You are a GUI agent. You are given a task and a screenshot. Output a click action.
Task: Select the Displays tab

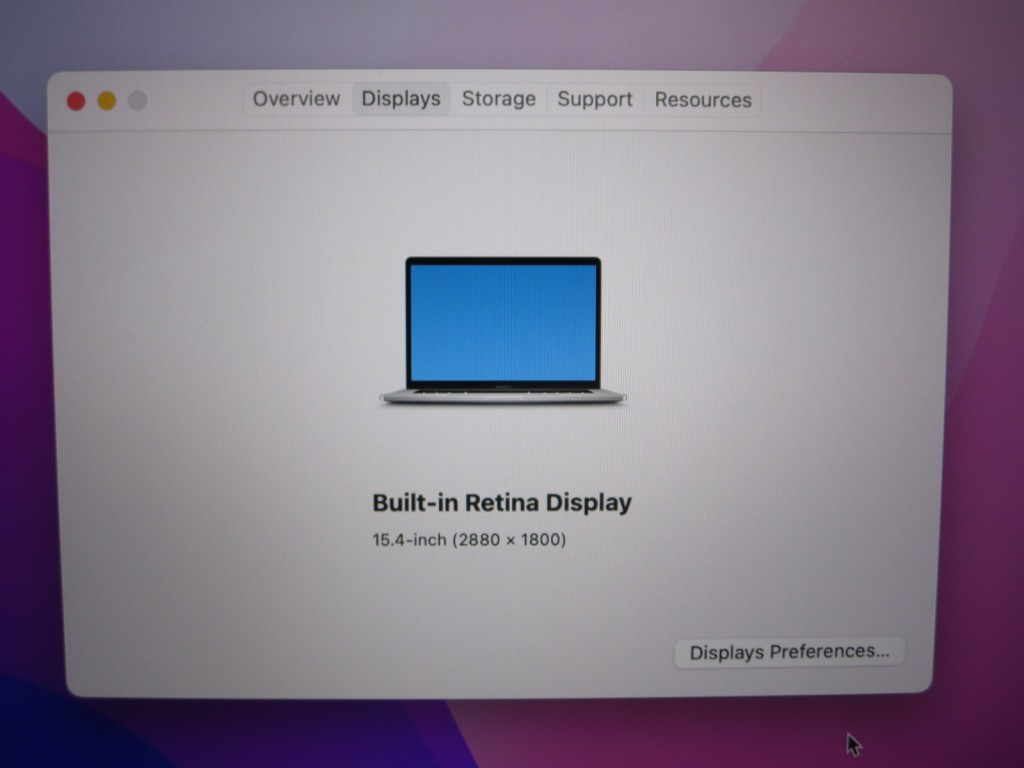click(x=401, y=99)
